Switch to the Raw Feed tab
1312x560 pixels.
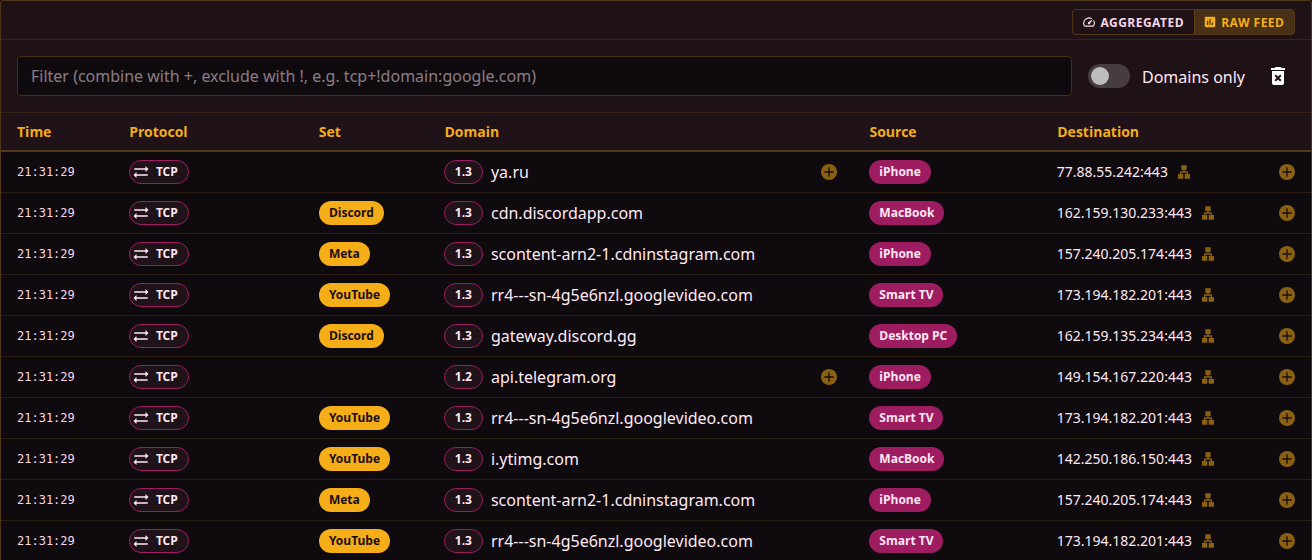pos(1244,22)
